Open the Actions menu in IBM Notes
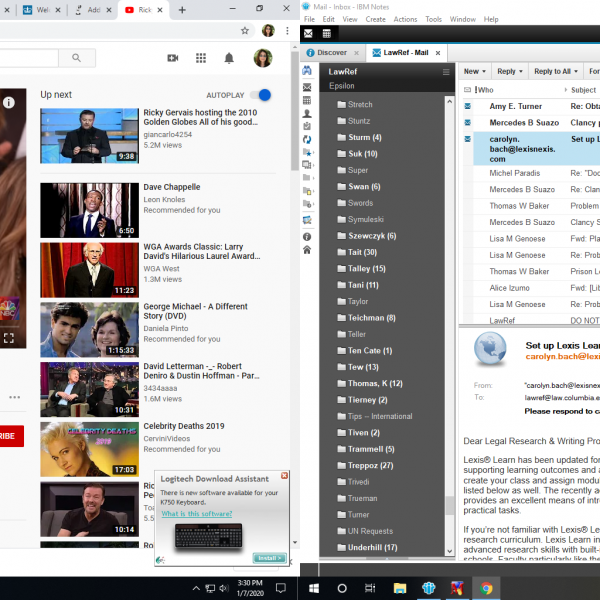Viewport: 600px width, 600px height. (x=405, y=19)
